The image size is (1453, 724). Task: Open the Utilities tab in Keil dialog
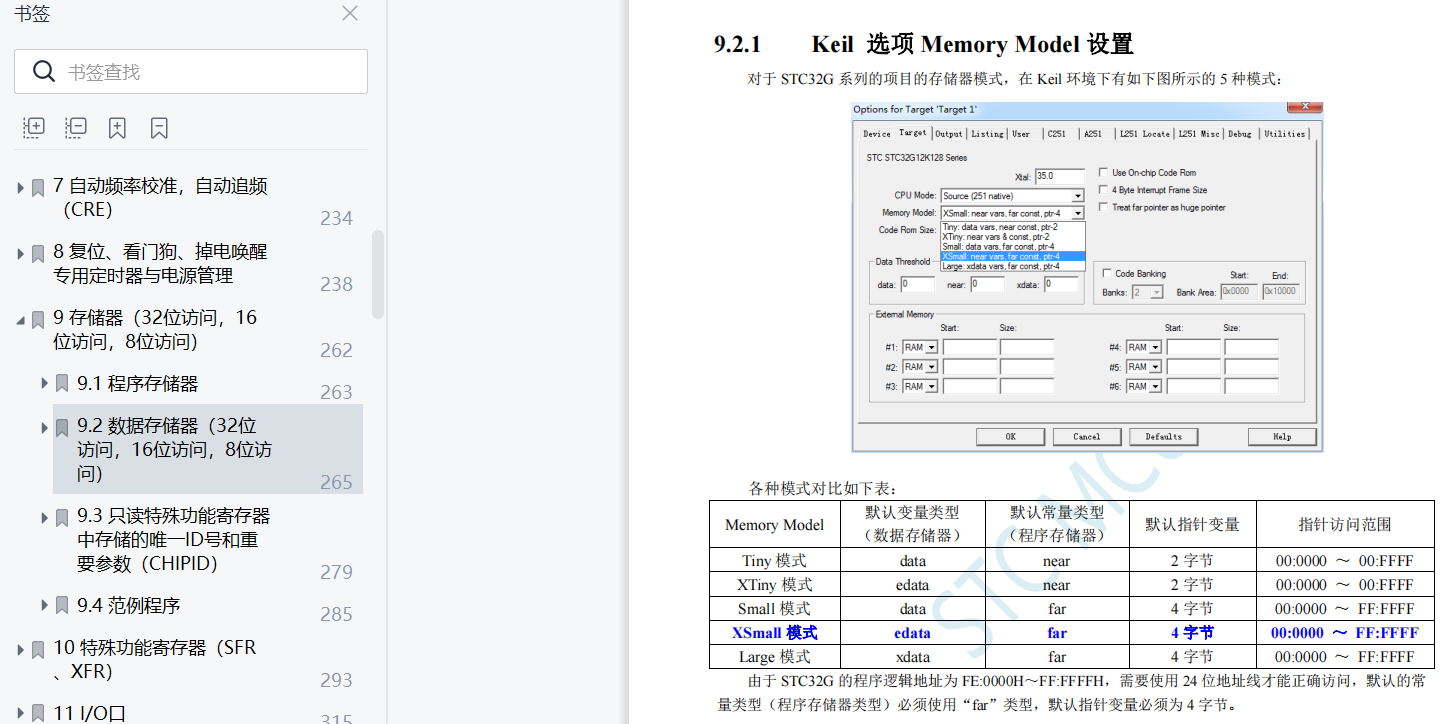(x=1284, y=134)
